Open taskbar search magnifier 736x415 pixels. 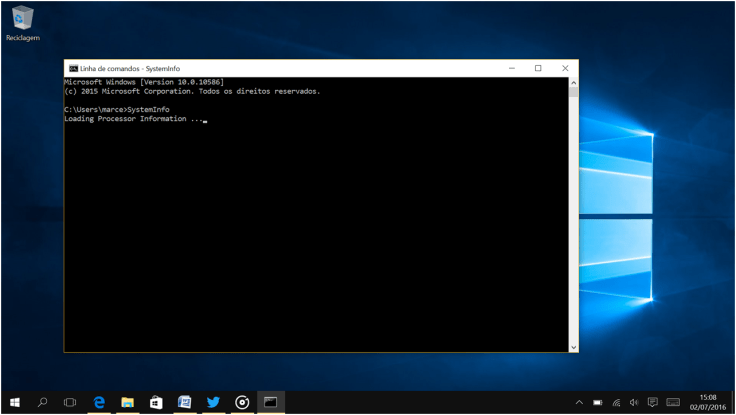42,402
